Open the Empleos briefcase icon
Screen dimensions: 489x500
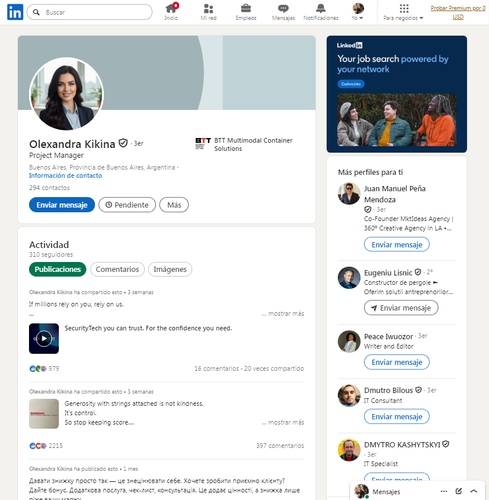(x=246, y=8)
